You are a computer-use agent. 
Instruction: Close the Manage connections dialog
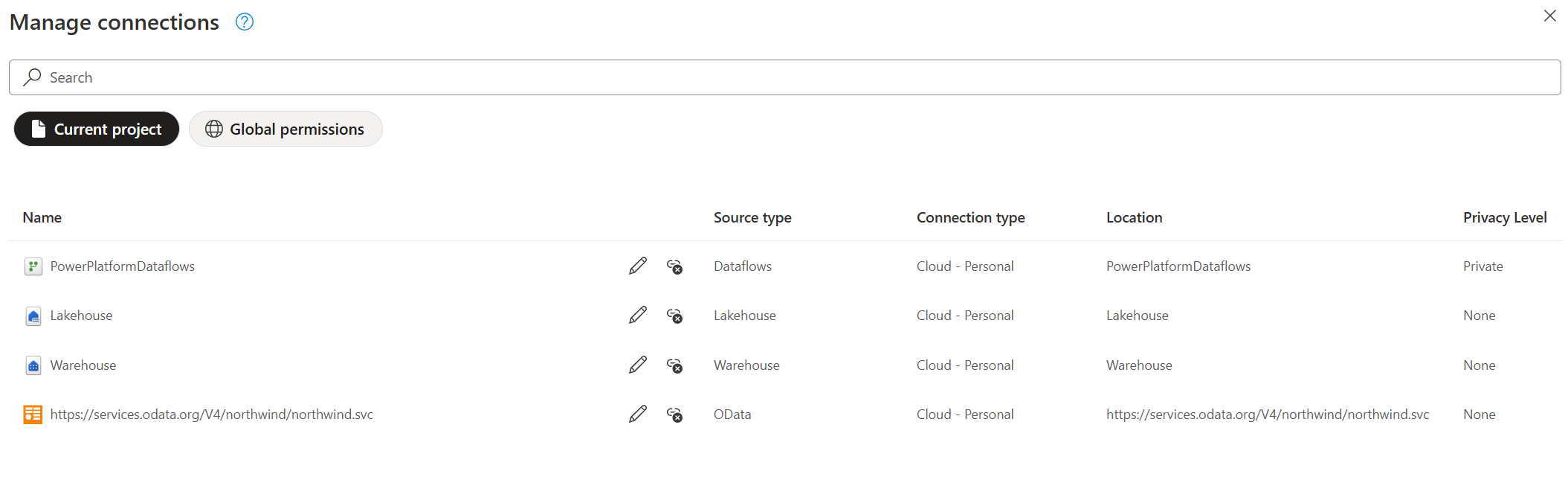click(1549, 16)
